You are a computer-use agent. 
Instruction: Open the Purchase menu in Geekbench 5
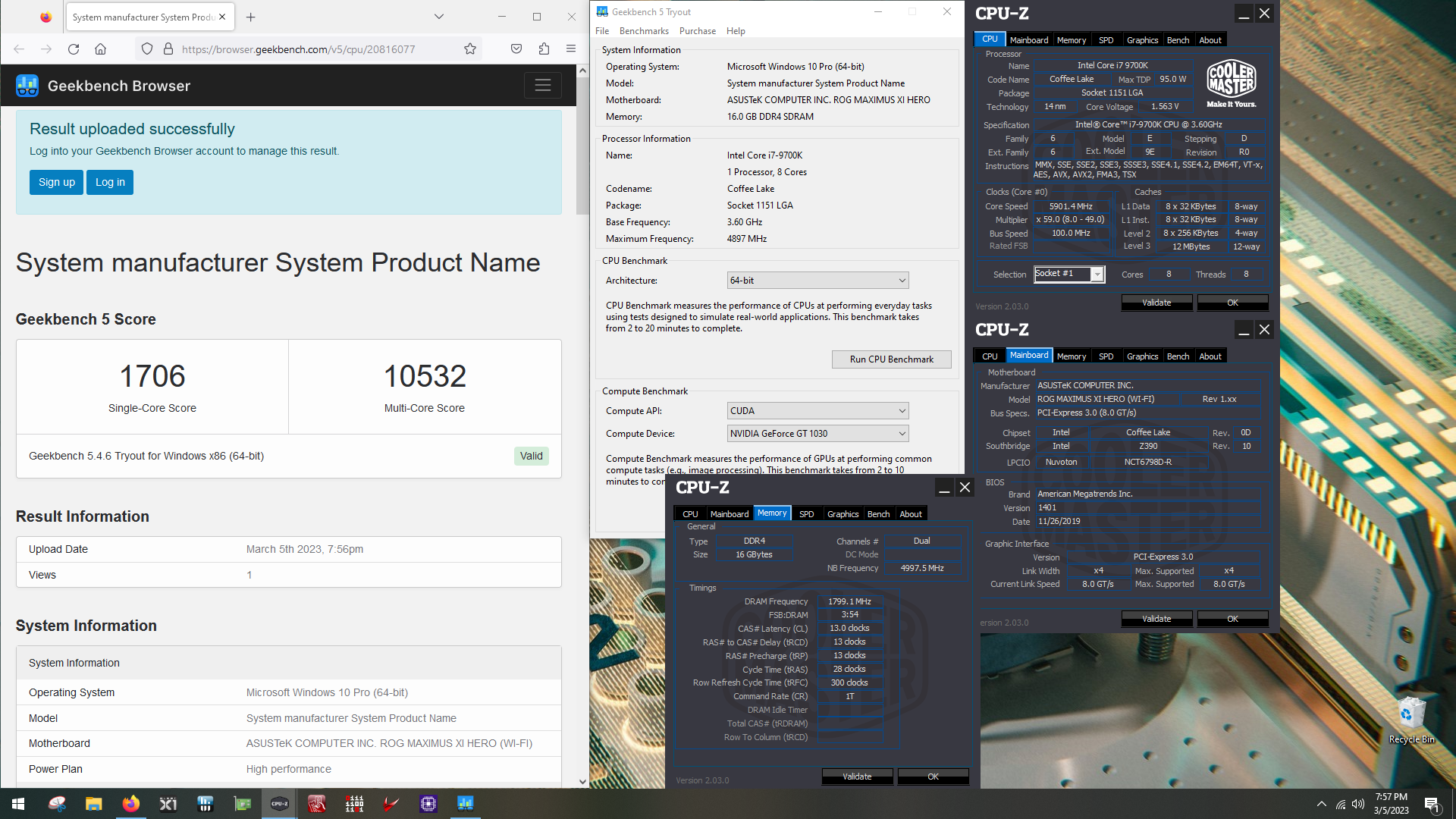pos(698,31)
